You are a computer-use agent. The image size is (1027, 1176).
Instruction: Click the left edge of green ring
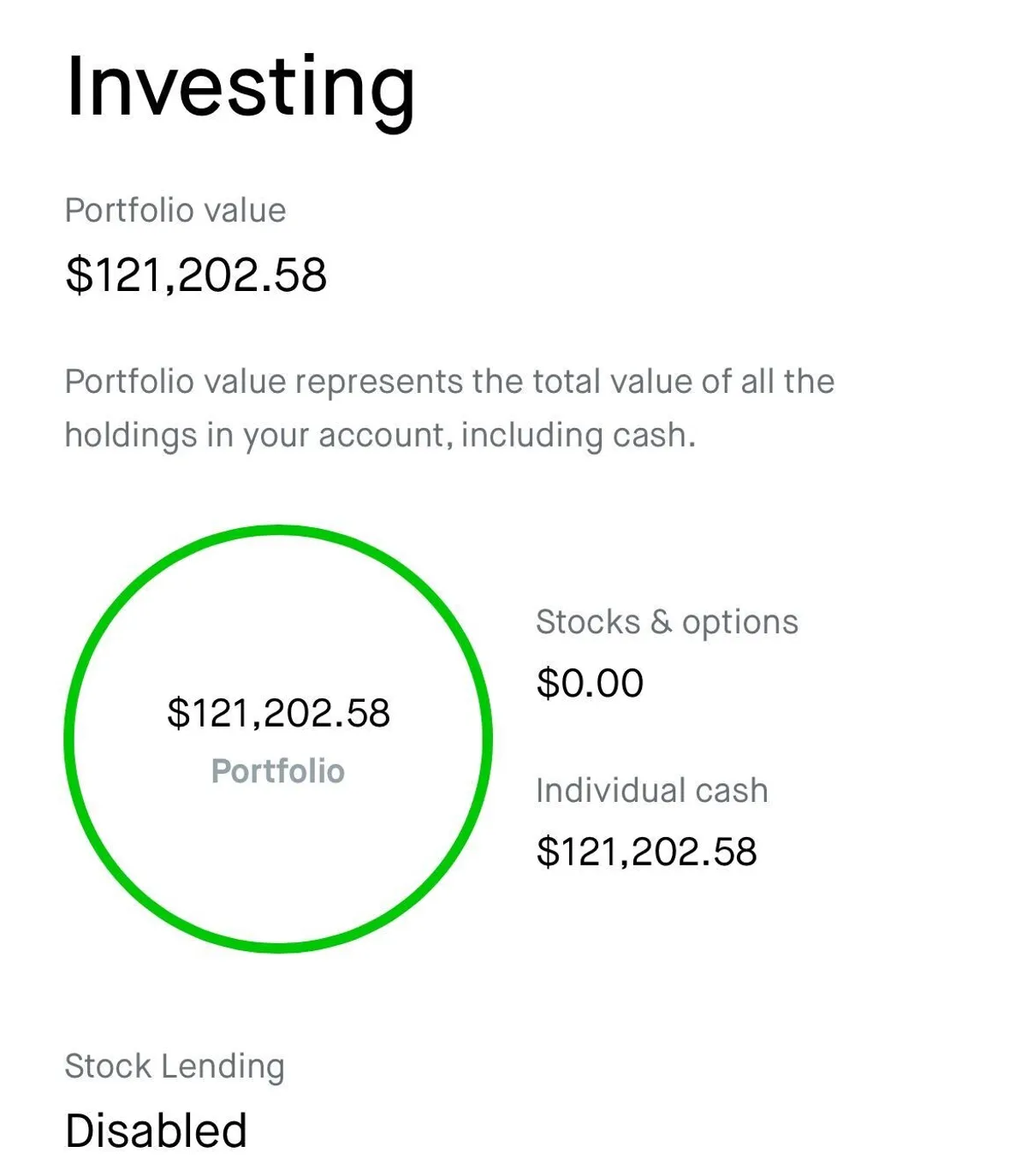point(69,738)
